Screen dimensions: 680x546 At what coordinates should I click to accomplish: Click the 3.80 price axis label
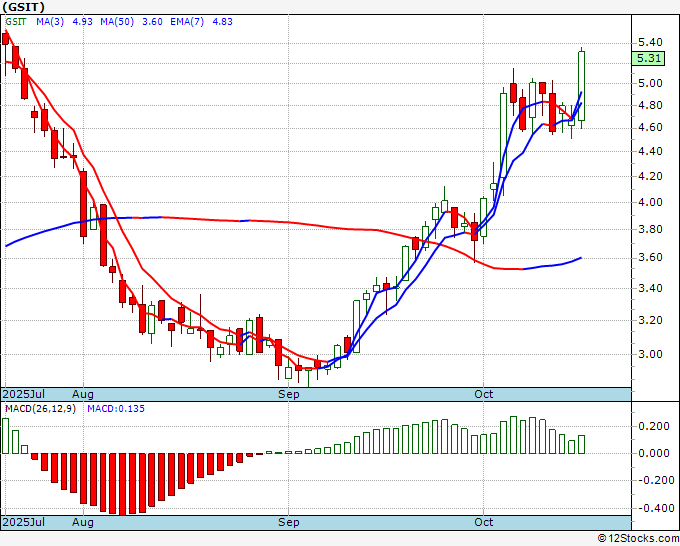pos(650,229)
